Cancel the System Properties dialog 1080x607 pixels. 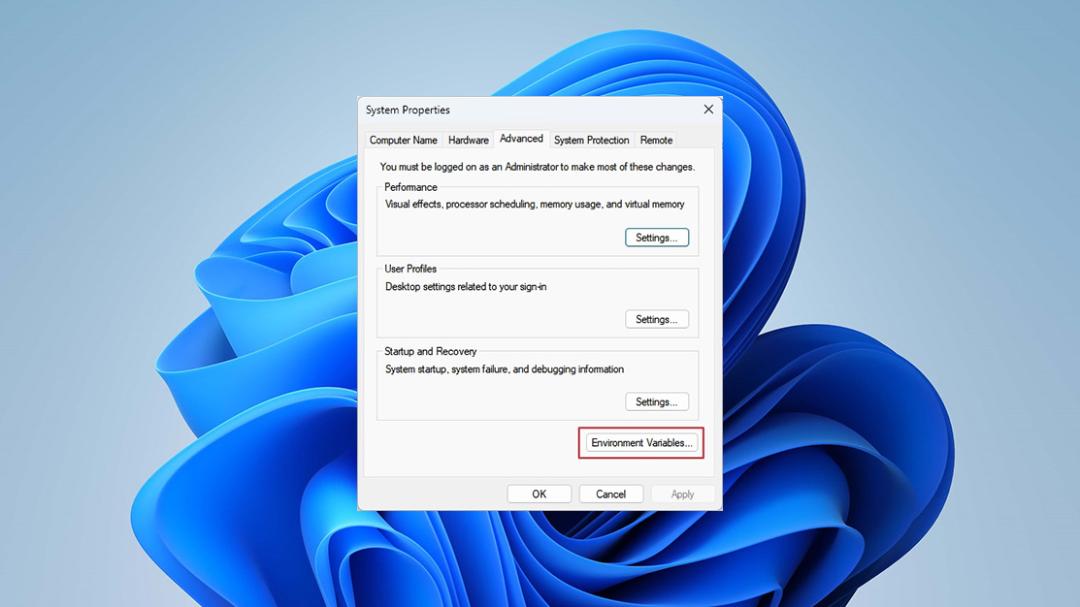611,494
